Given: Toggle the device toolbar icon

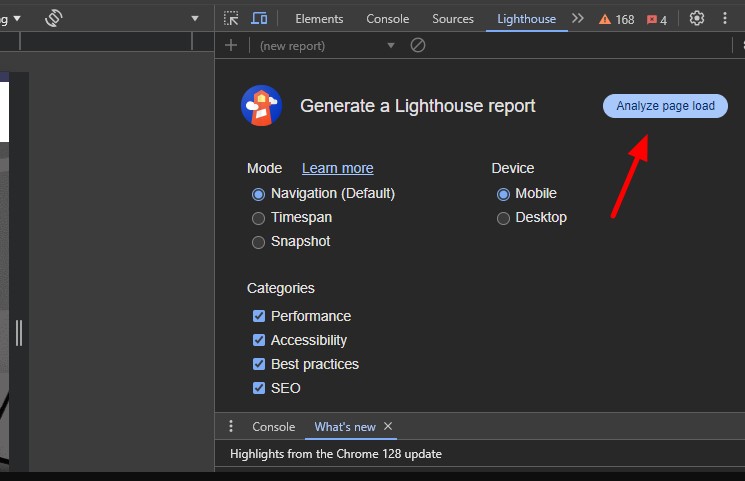Looking at the screenshot, I should 259,18.
